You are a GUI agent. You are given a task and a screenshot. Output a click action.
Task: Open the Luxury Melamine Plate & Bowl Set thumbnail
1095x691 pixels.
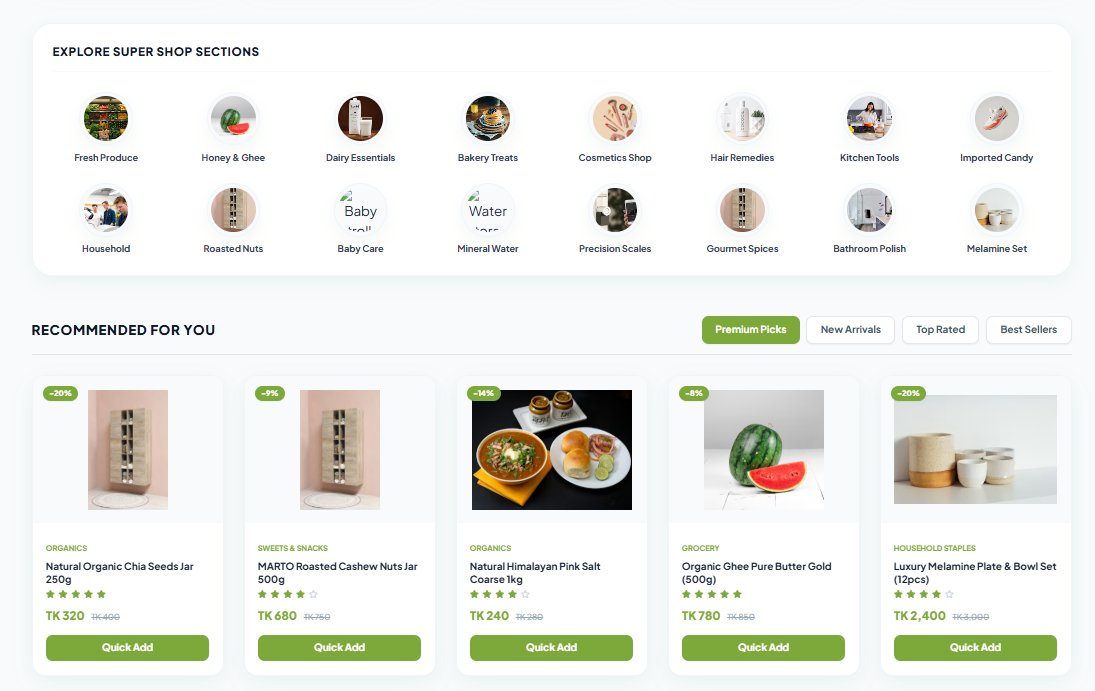pos(976,449)
